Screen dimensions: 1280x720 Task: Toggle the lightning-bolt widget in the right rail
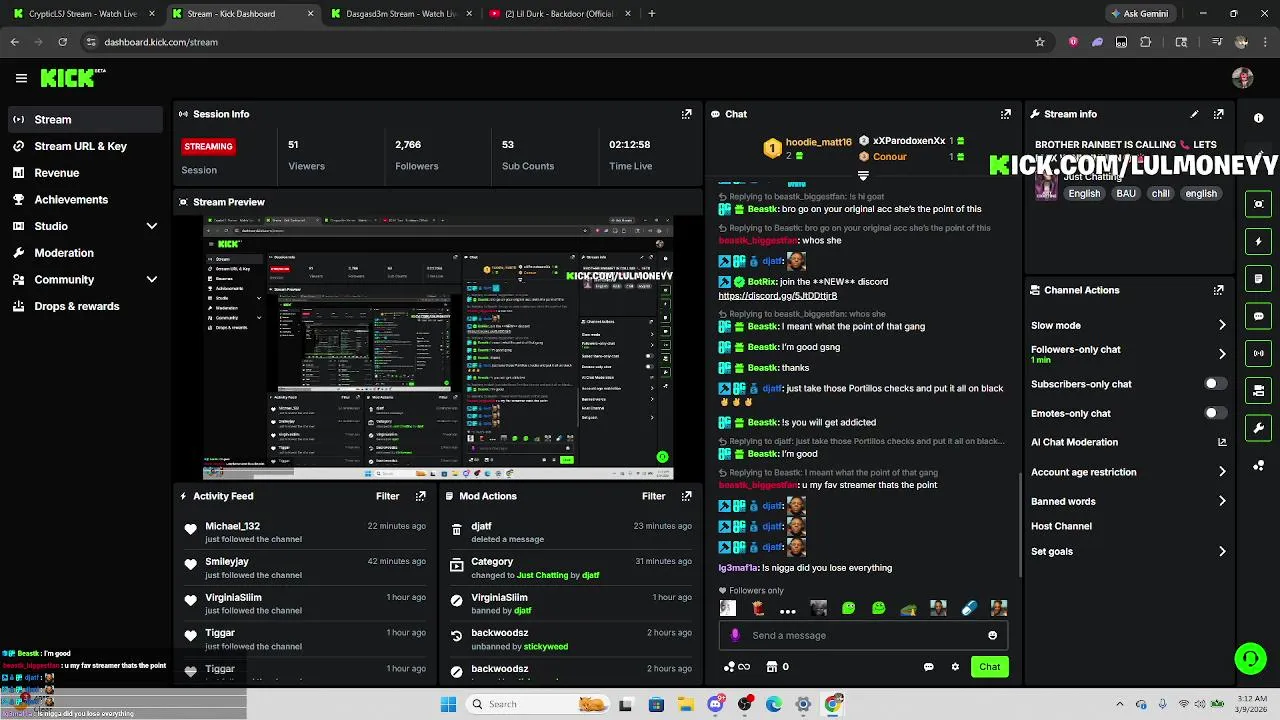[1258, 241]
